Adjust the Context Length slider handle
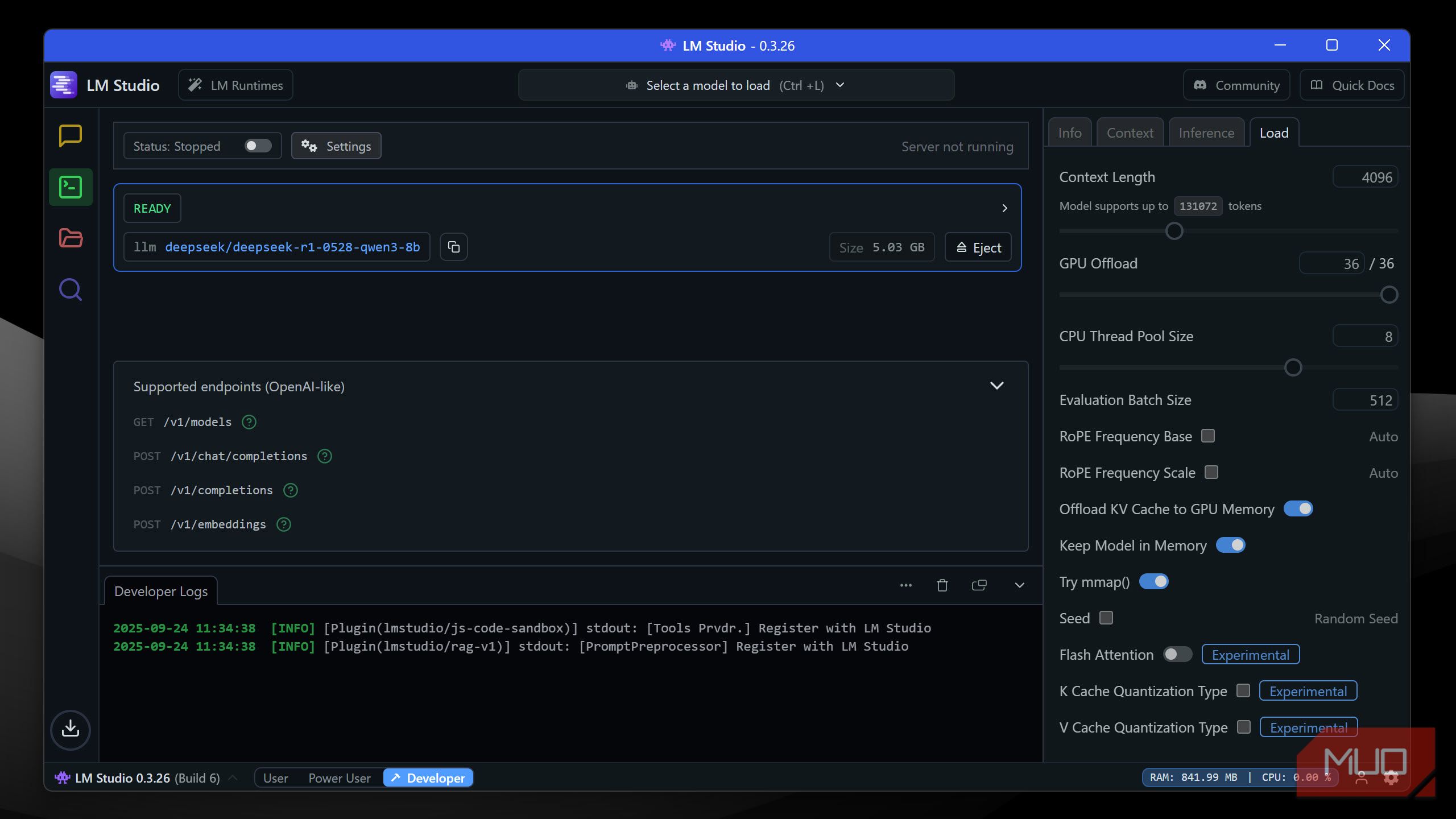1456x819 pixels. tap(1174, 231)
